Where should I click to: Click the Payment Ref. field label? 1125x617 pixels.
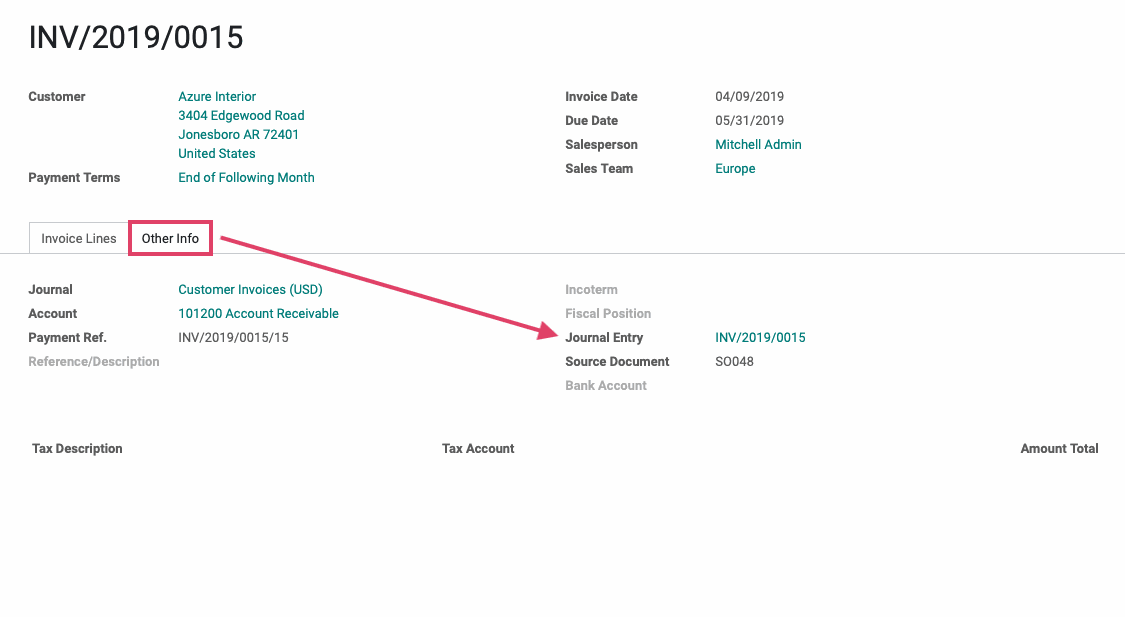67,337
